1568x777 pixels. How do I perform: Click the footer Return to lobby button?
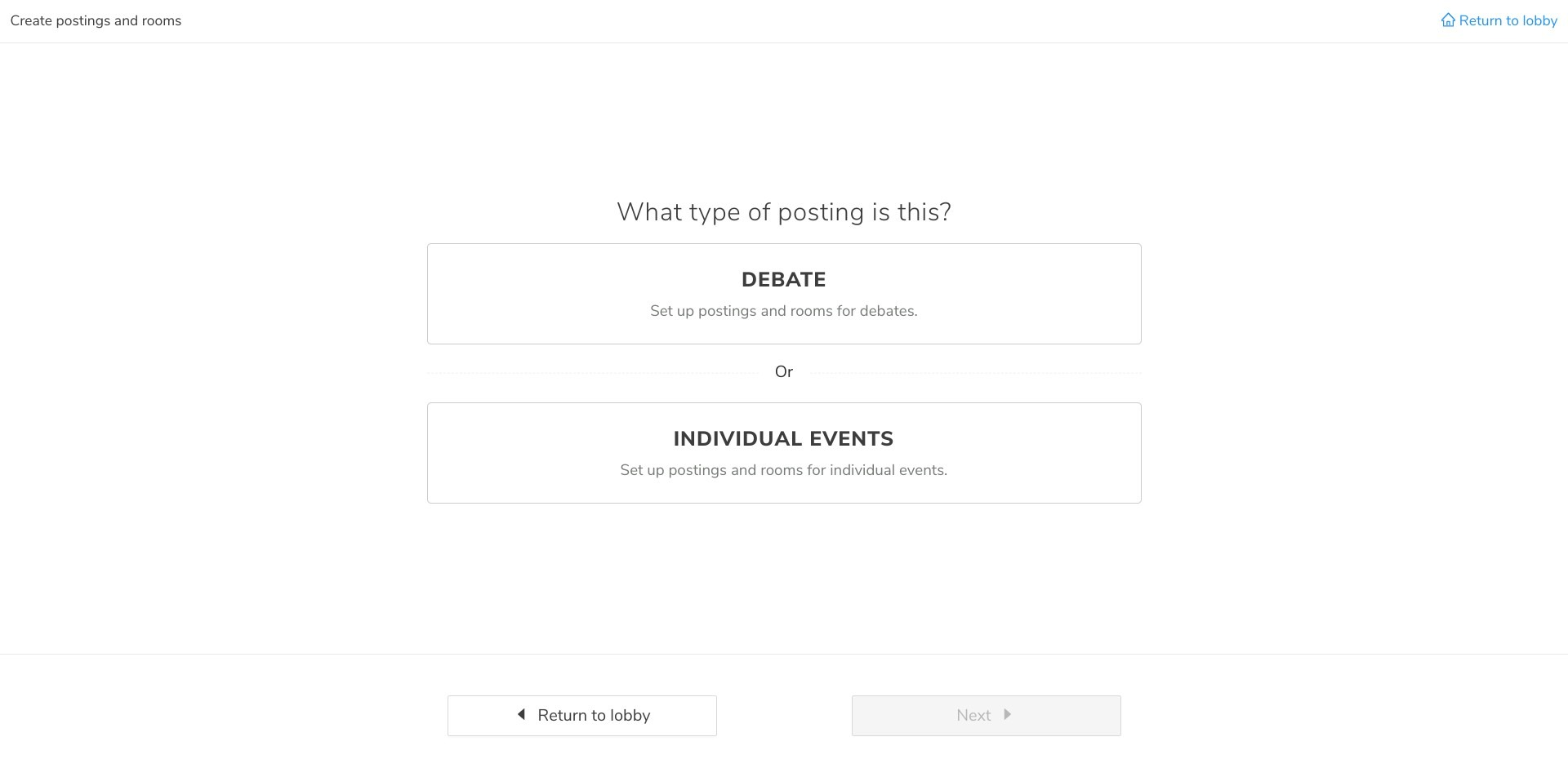point(582,716)
